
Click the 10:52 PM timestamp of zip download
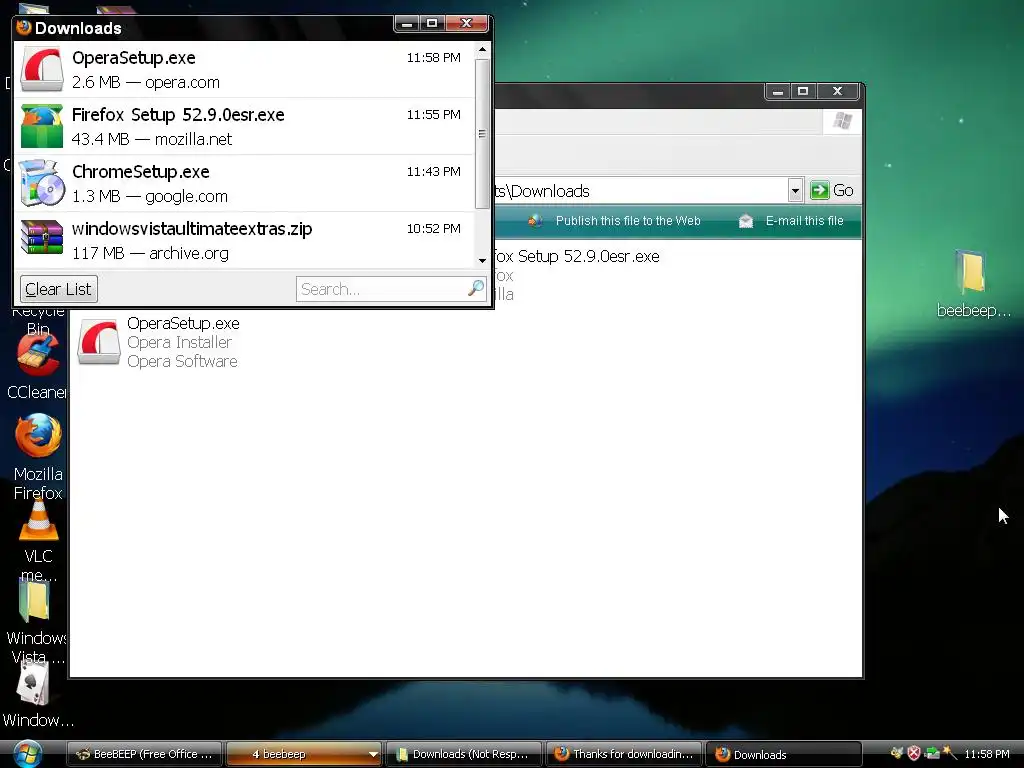point(434,229)
